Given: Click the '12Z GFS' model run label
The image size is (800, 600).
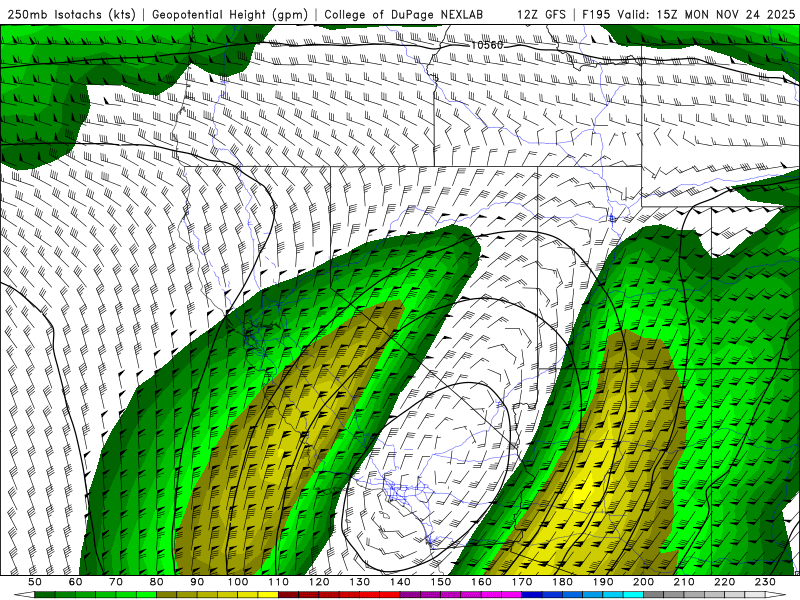Looking at the screenshot, I should [x=541, y=14].
